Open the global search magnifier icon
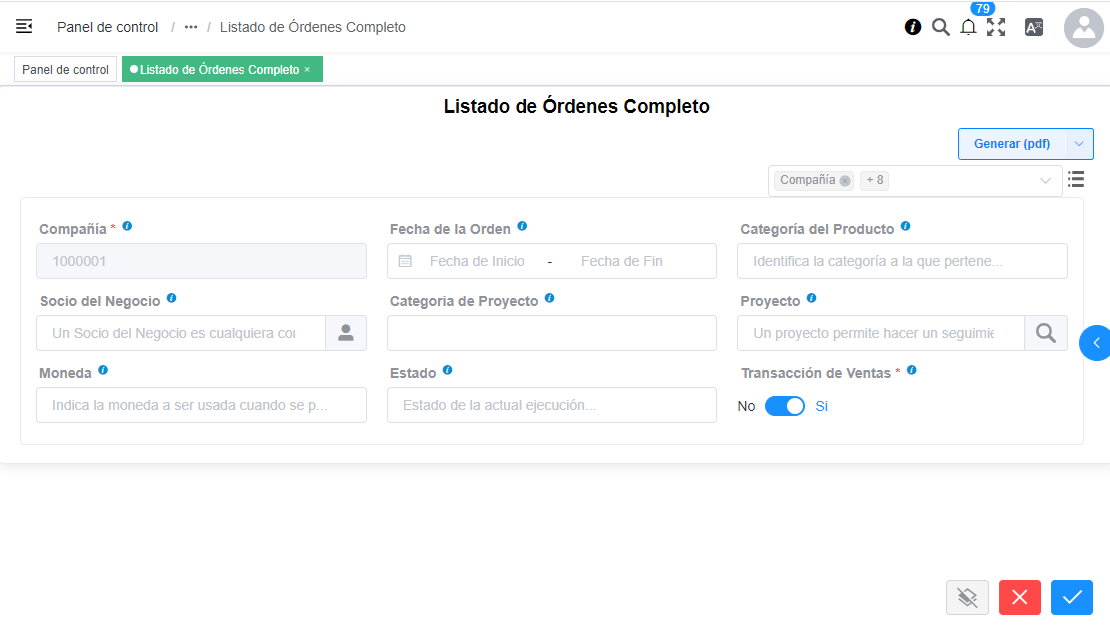1110x630 pixels. click(x=940, y=27)
